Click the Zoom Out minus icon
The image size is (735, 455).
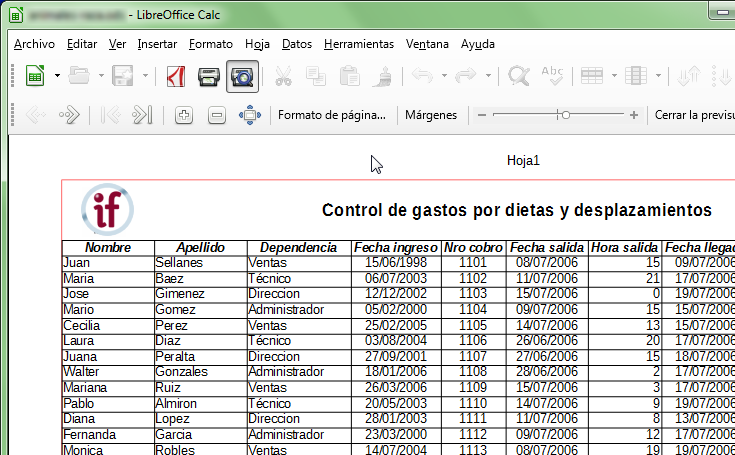tap(217, 115)
